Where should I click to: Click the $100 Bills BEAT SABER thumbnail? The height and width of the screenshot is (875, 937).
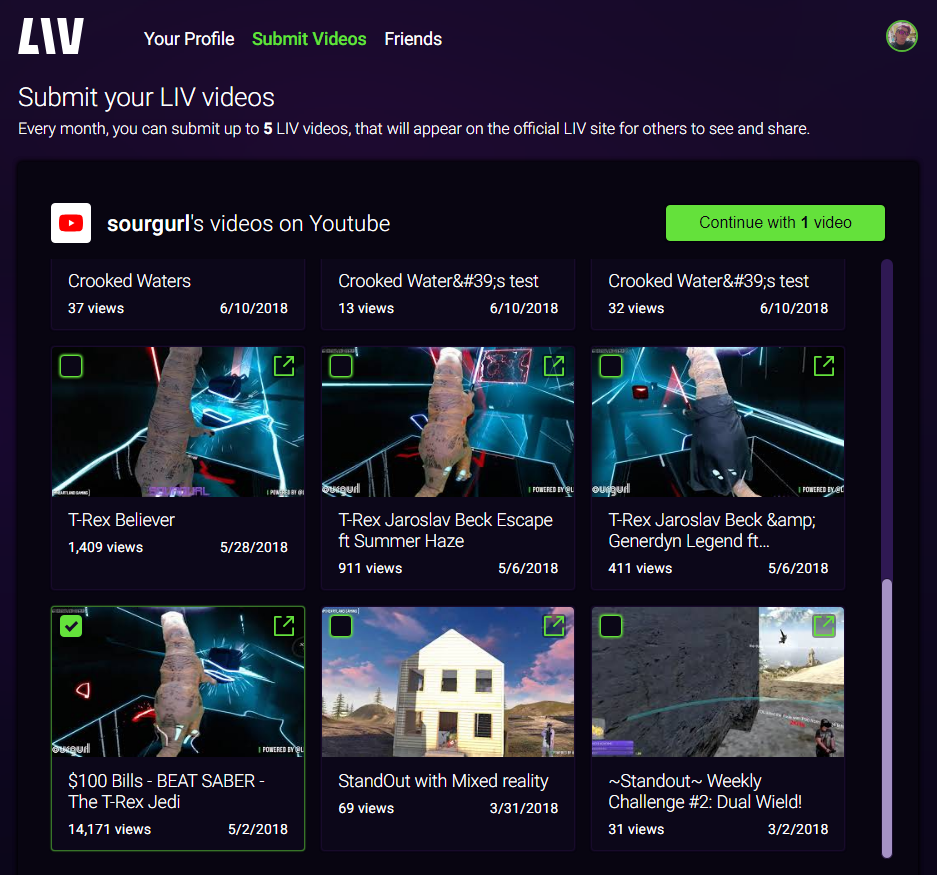tap(178, 682)
